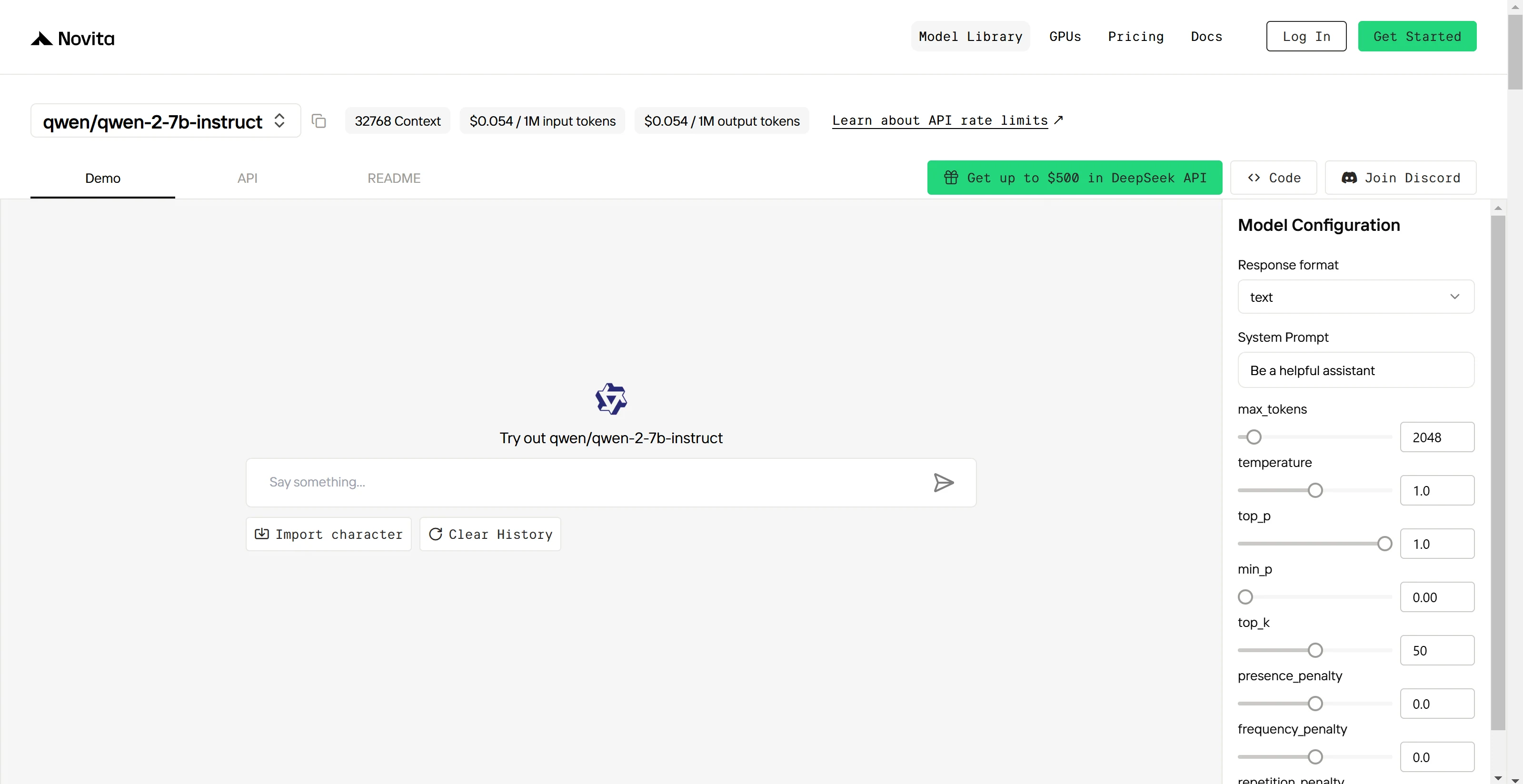The height and width of the screenshot is (784, 1523).
Task: Copy the model name with copy icon
Action: 319,120
